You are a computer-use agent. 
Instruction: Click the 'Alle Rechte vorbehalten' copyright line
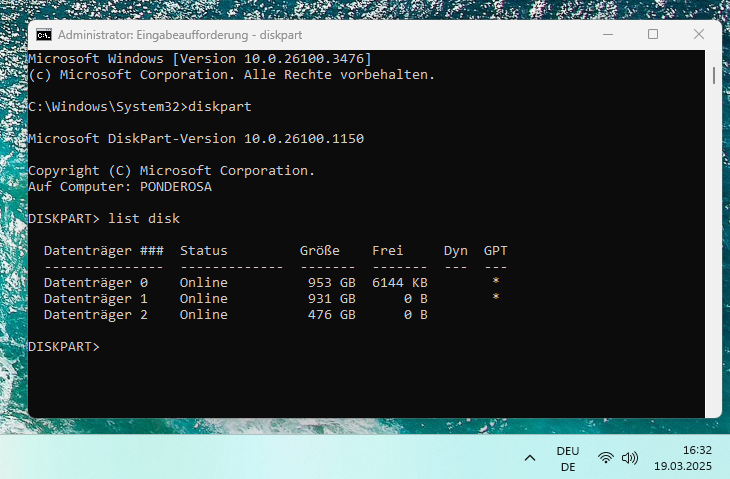[x=231, y=74]
